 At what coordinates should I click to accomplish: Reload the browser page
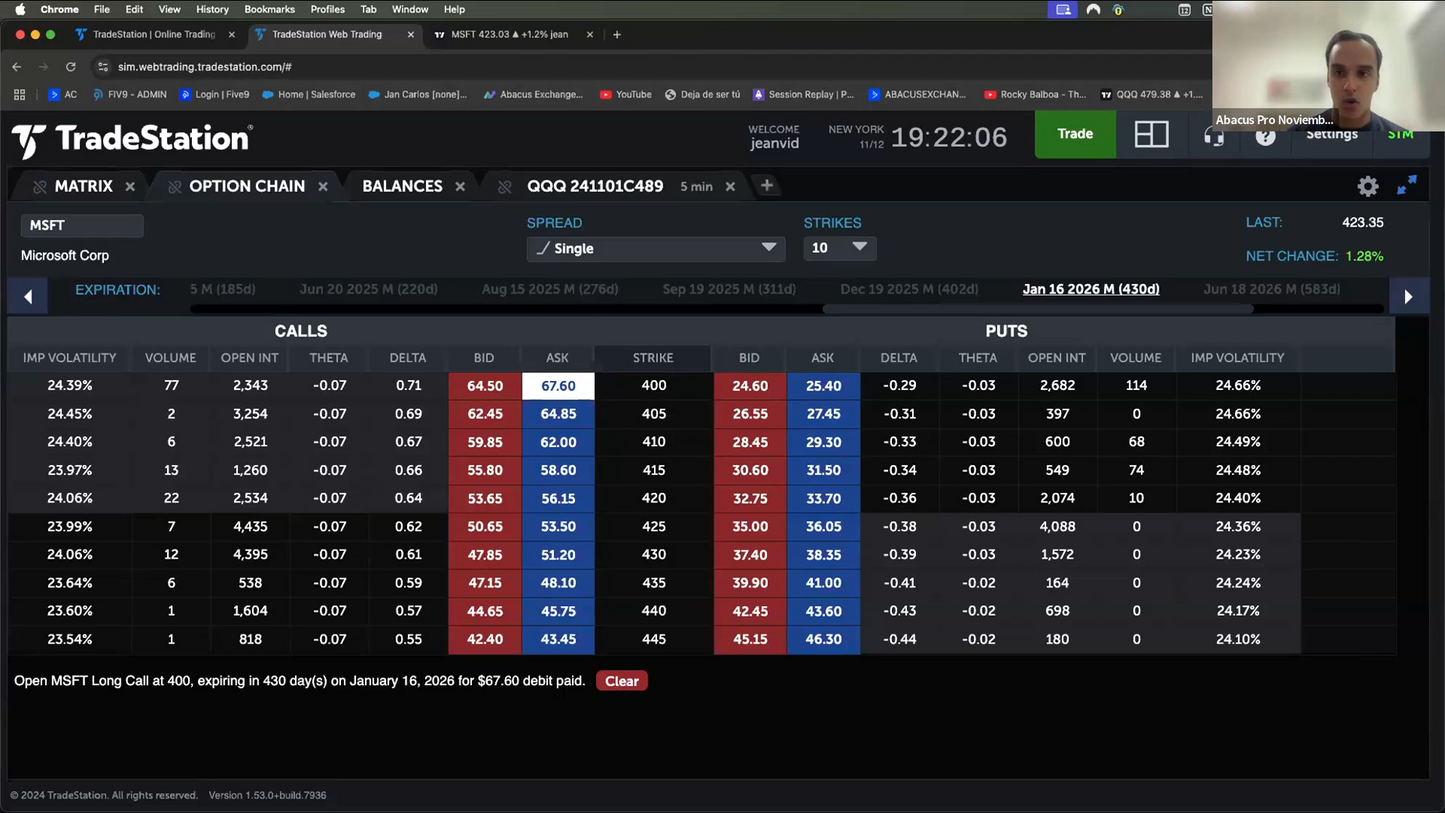click(70, 67)
